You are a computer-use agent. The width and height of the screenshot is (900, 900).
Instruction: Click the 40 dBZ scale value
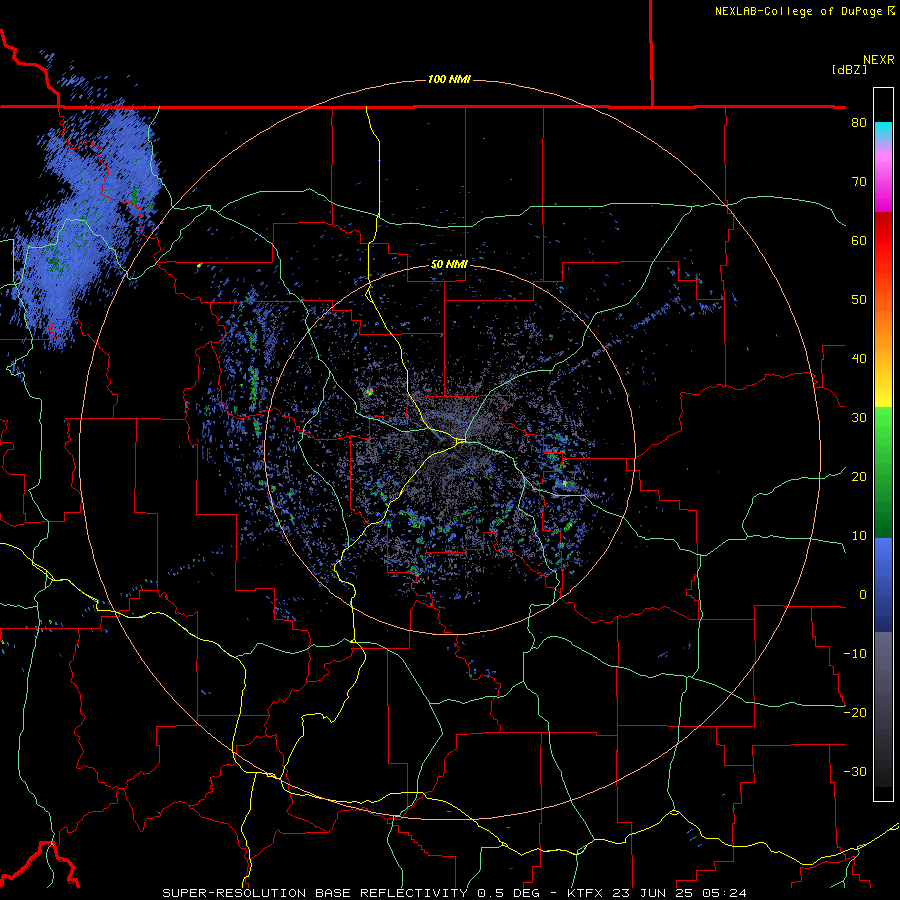[x=859, y=359]
